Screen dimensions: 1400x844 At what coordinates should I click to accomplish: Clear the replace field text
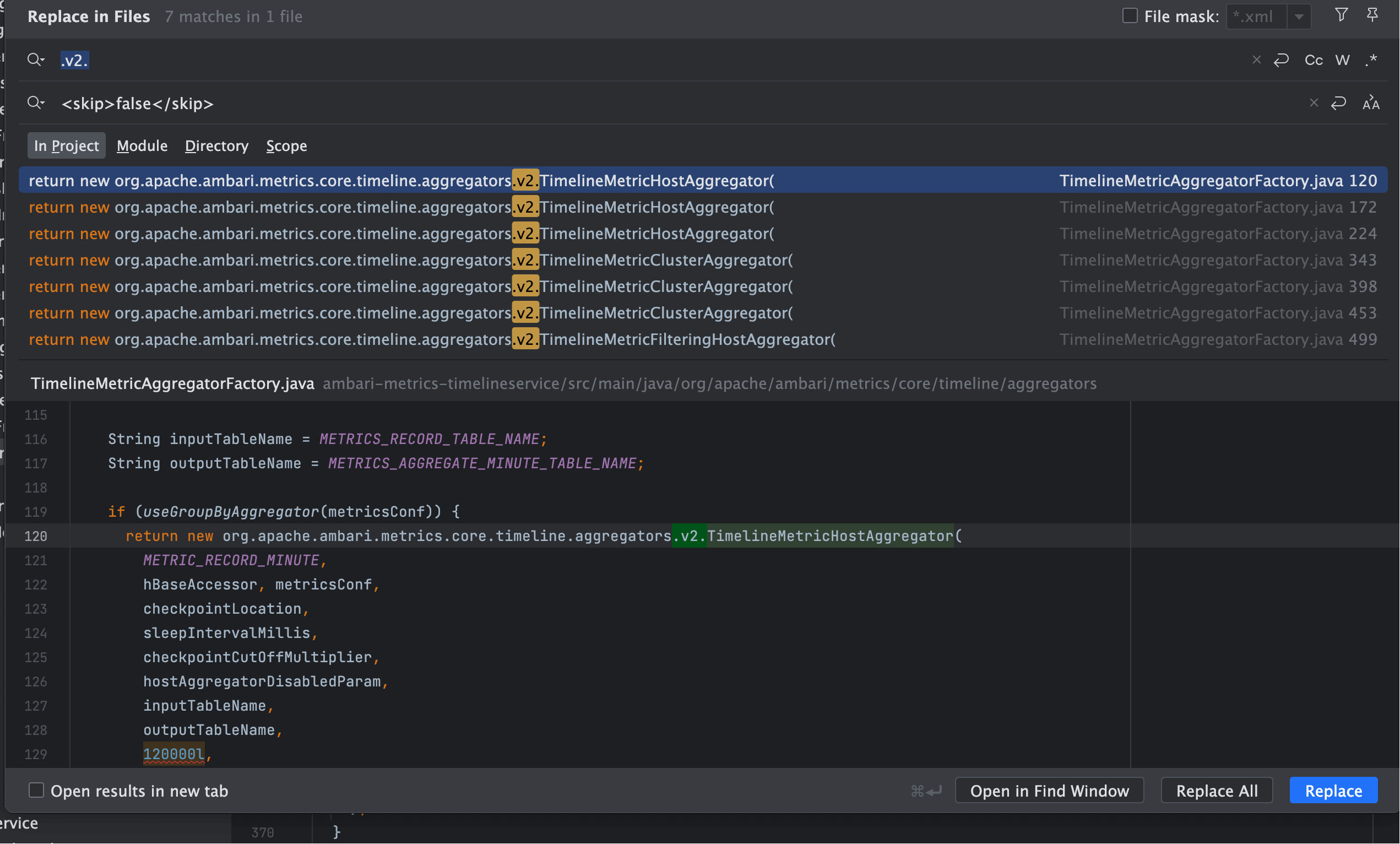click(x=1314, y=103)
